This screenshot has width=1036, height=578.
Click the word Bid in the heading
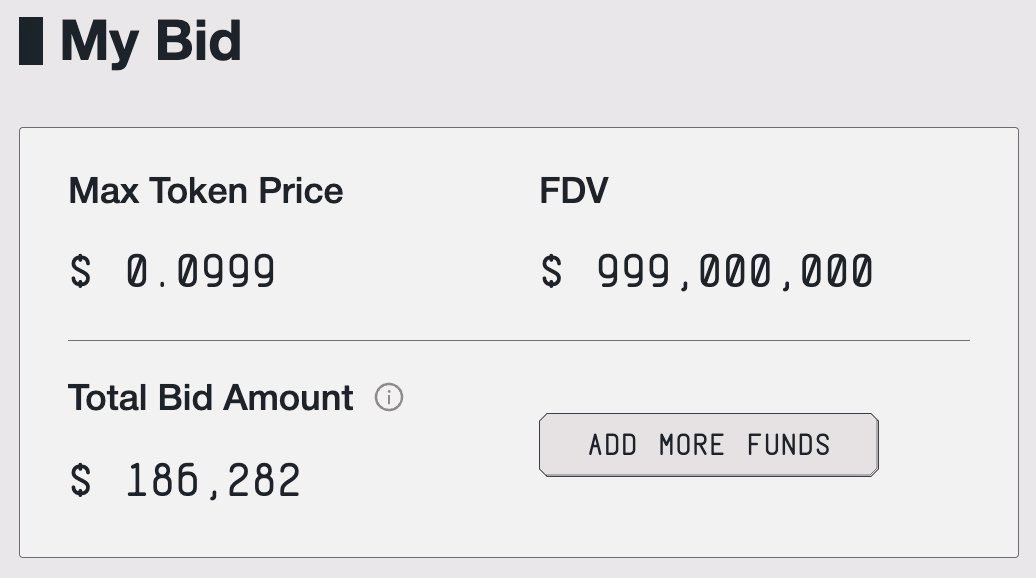click(198, 41)
